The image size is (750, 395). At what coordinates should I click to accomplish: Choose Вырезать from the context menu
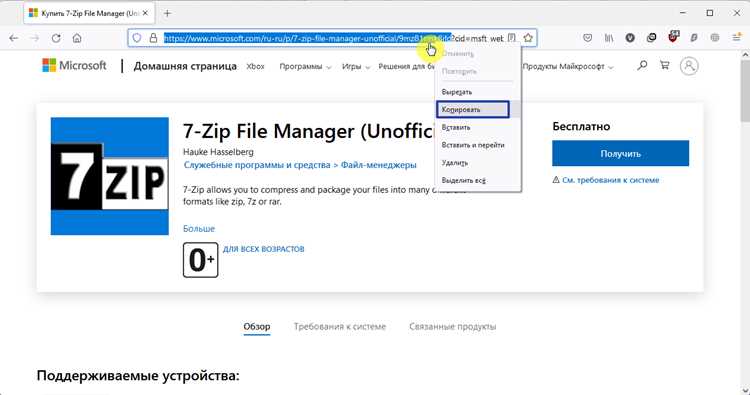click(x=478, y=92)
